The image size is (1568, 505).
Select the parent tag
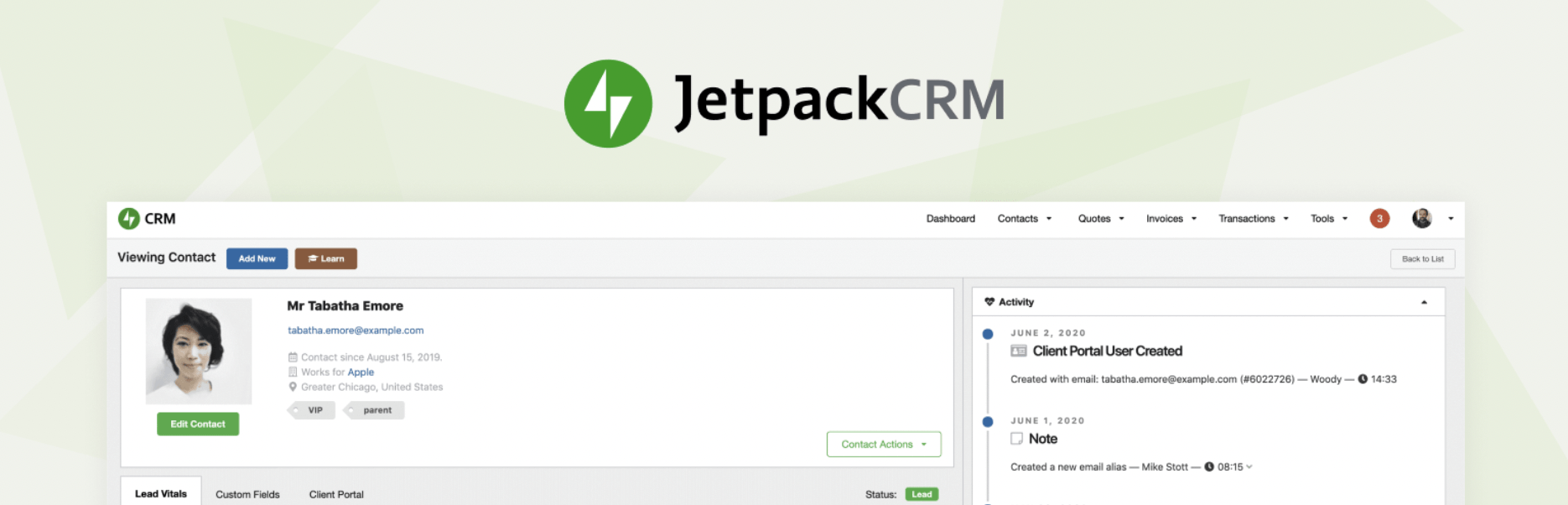click(375, 410)
